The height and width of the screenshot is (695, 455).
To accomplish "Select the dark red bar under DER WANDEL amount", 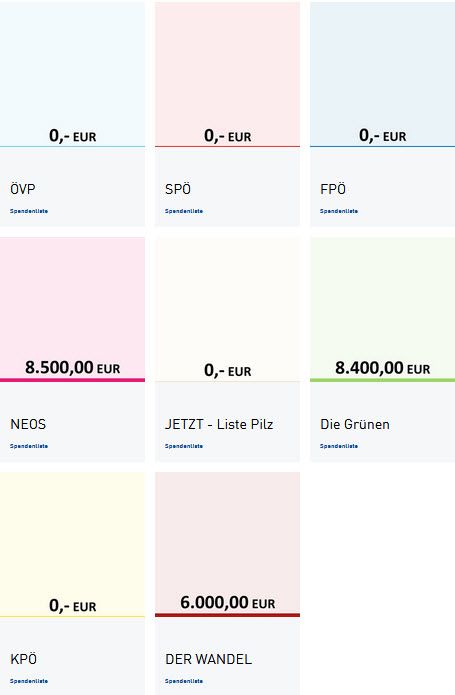I will pos(227,615).
